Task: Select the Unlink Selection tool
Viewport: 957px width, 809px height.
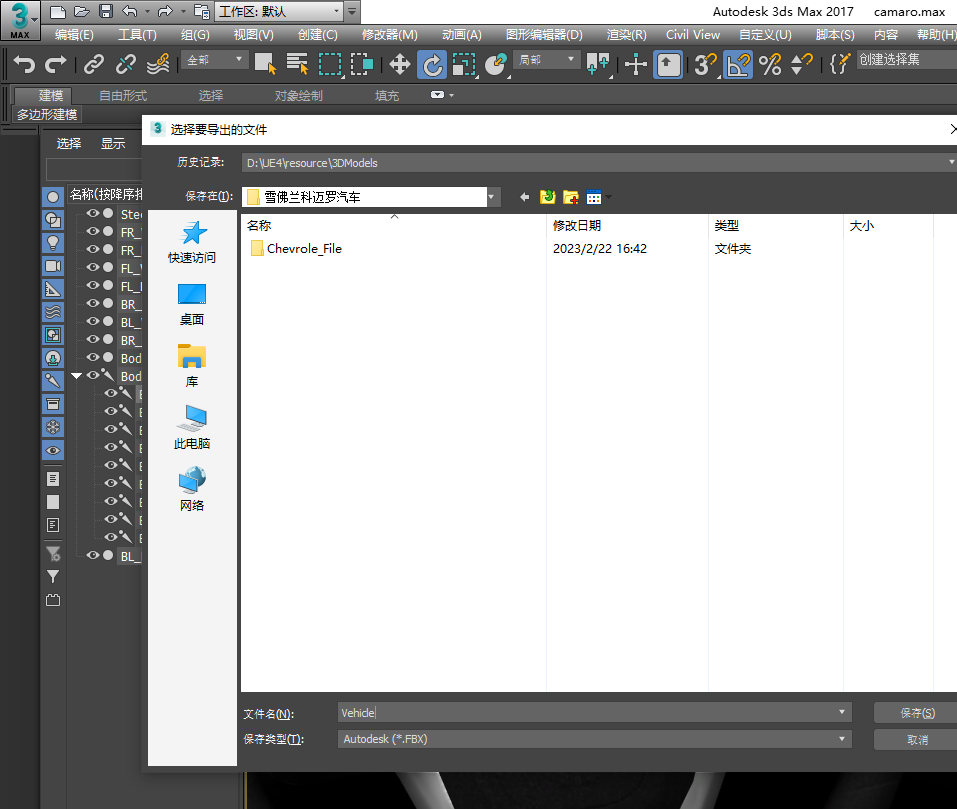Action: (x=126, y=64)
